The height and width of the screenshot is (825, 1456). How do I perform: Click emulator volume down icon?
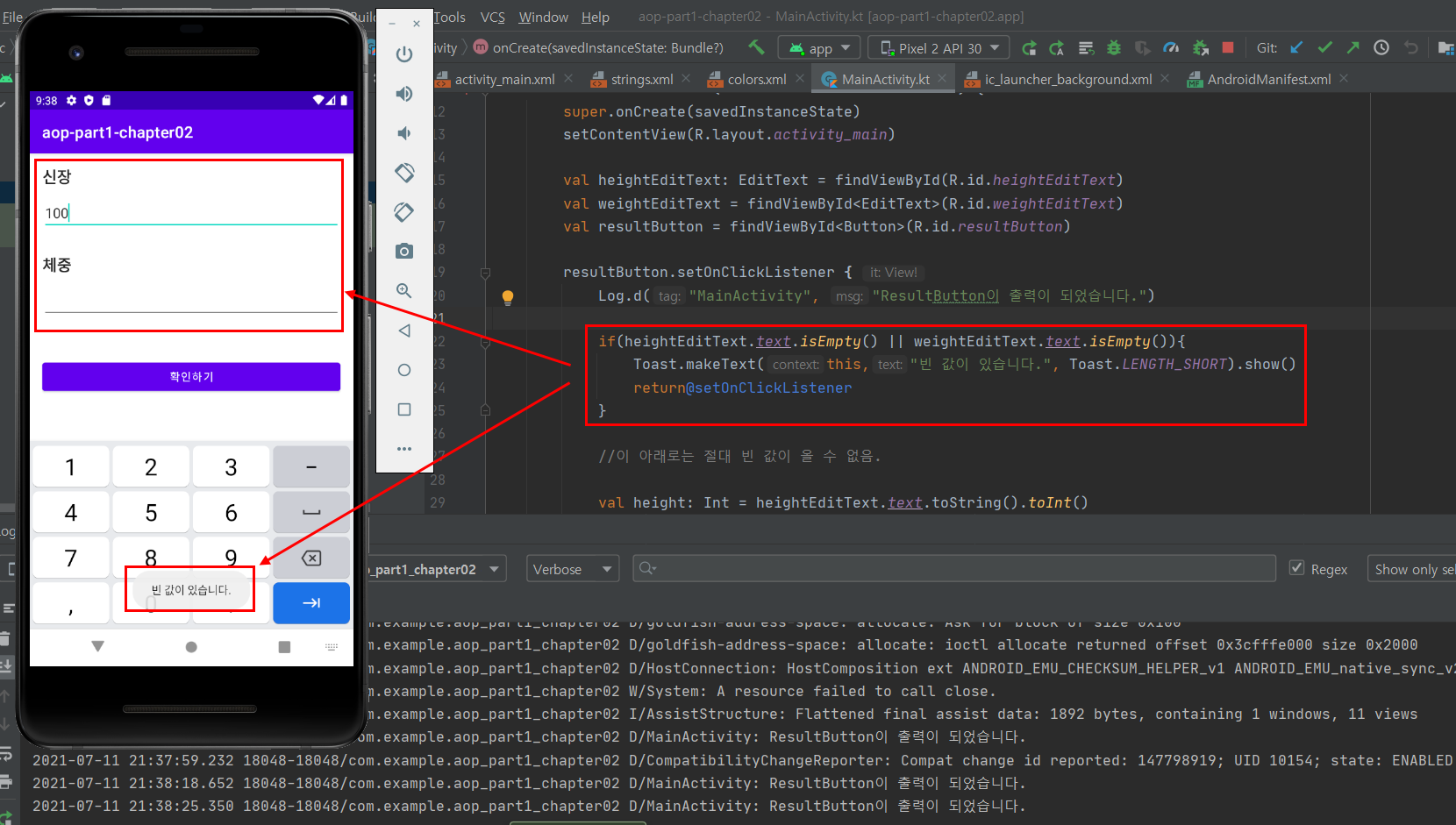click(404, 133)
